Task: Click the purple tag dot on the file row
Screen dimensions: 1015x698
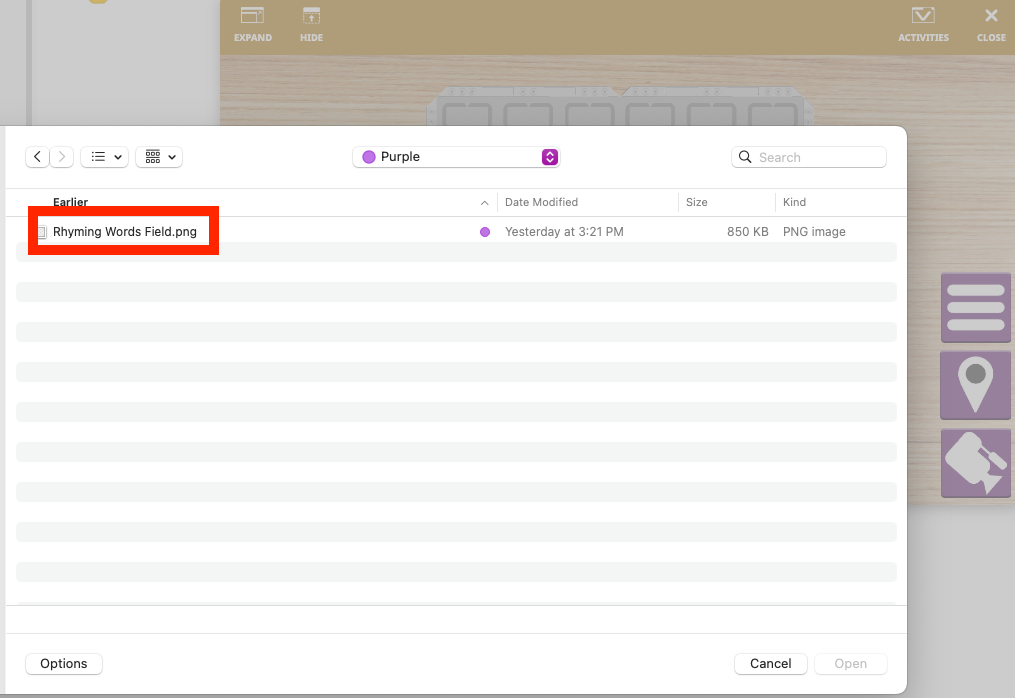Action: pyautogui.click(x=485, y=232)
